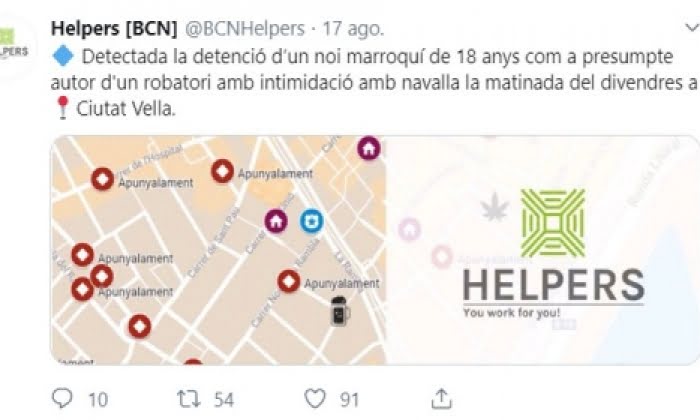Click the green Helpers logo emblem
Image resolution: width=700 pixels, height=420 pixels.
(553, 223)
